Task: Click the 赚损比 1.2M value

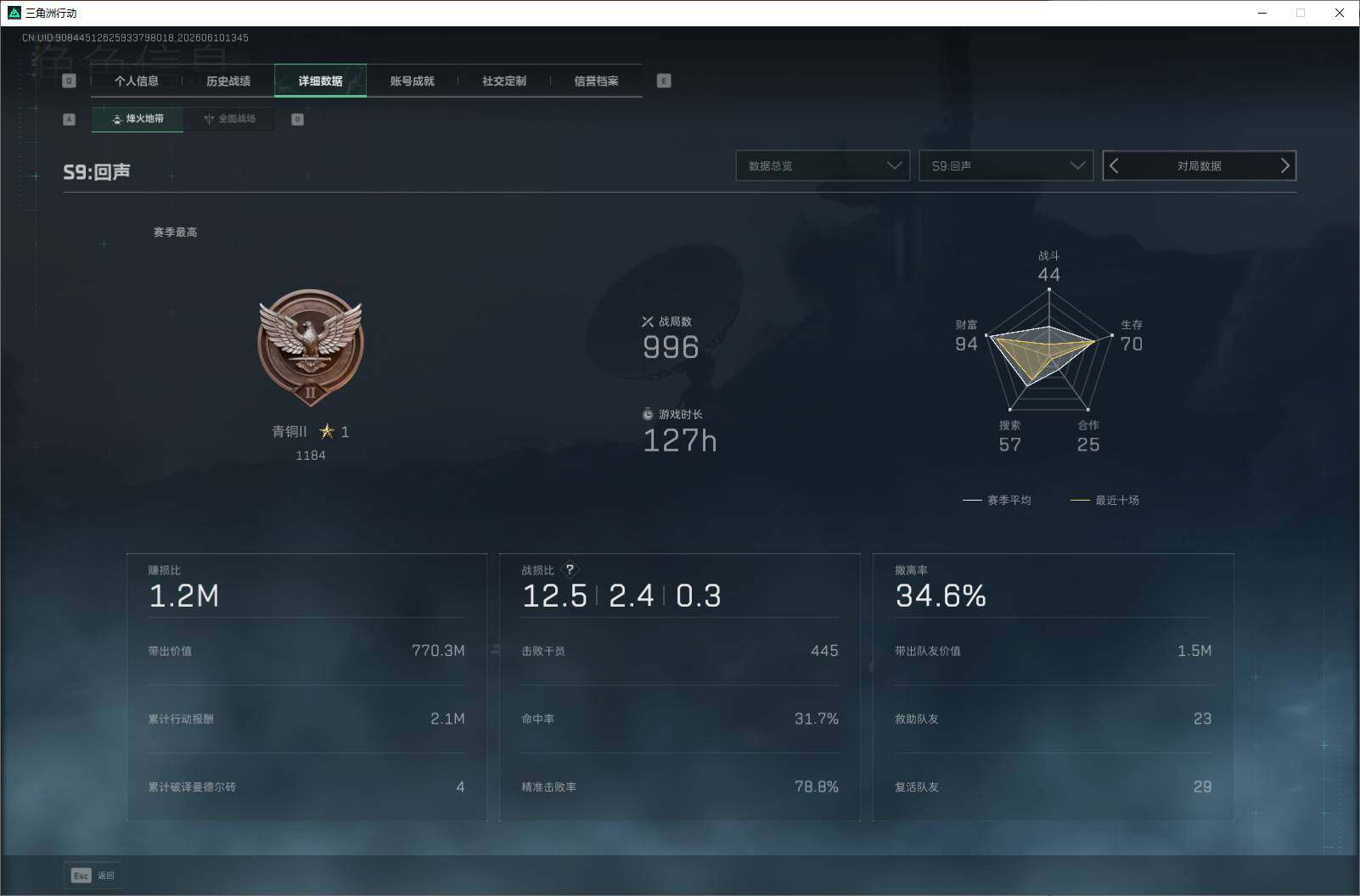Action: coord(184,596)
